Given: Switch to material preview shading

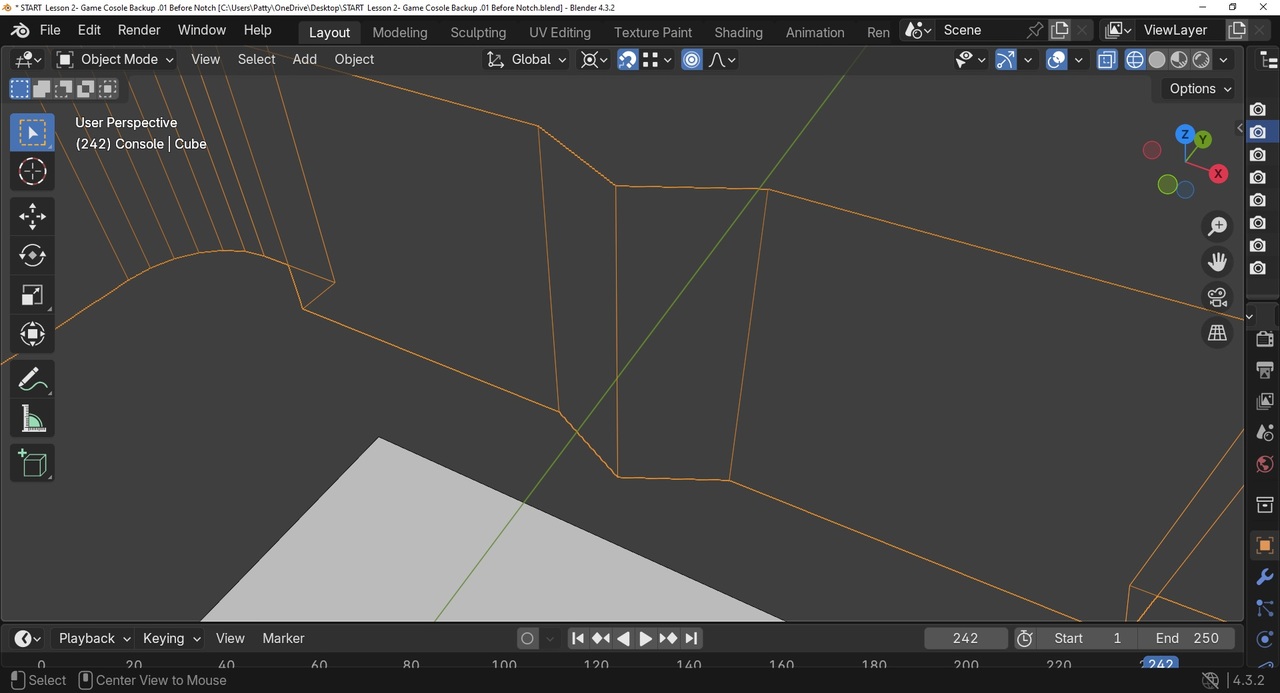Looking at the screenshot, I should (1179, 59).
